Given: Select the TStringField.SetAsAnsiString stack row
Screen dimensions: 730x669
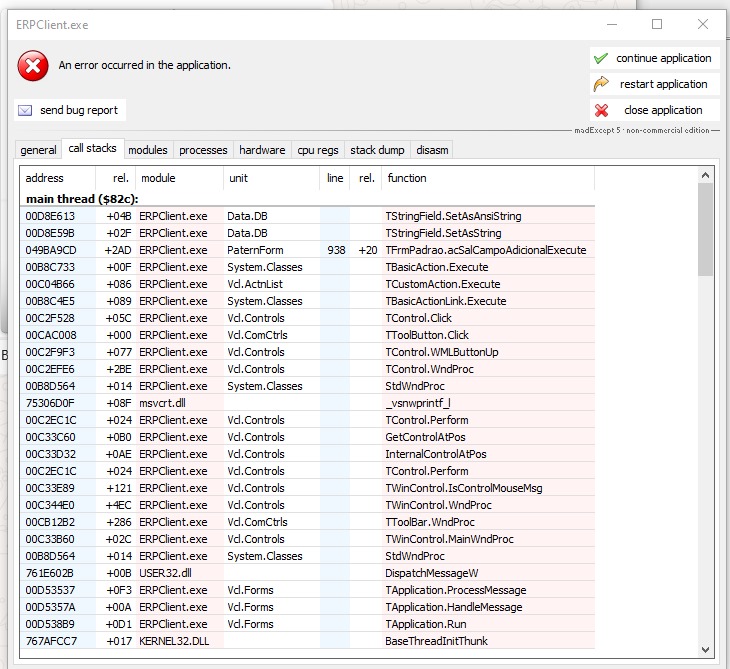Looking at the screenshot, I should point(453,216).
